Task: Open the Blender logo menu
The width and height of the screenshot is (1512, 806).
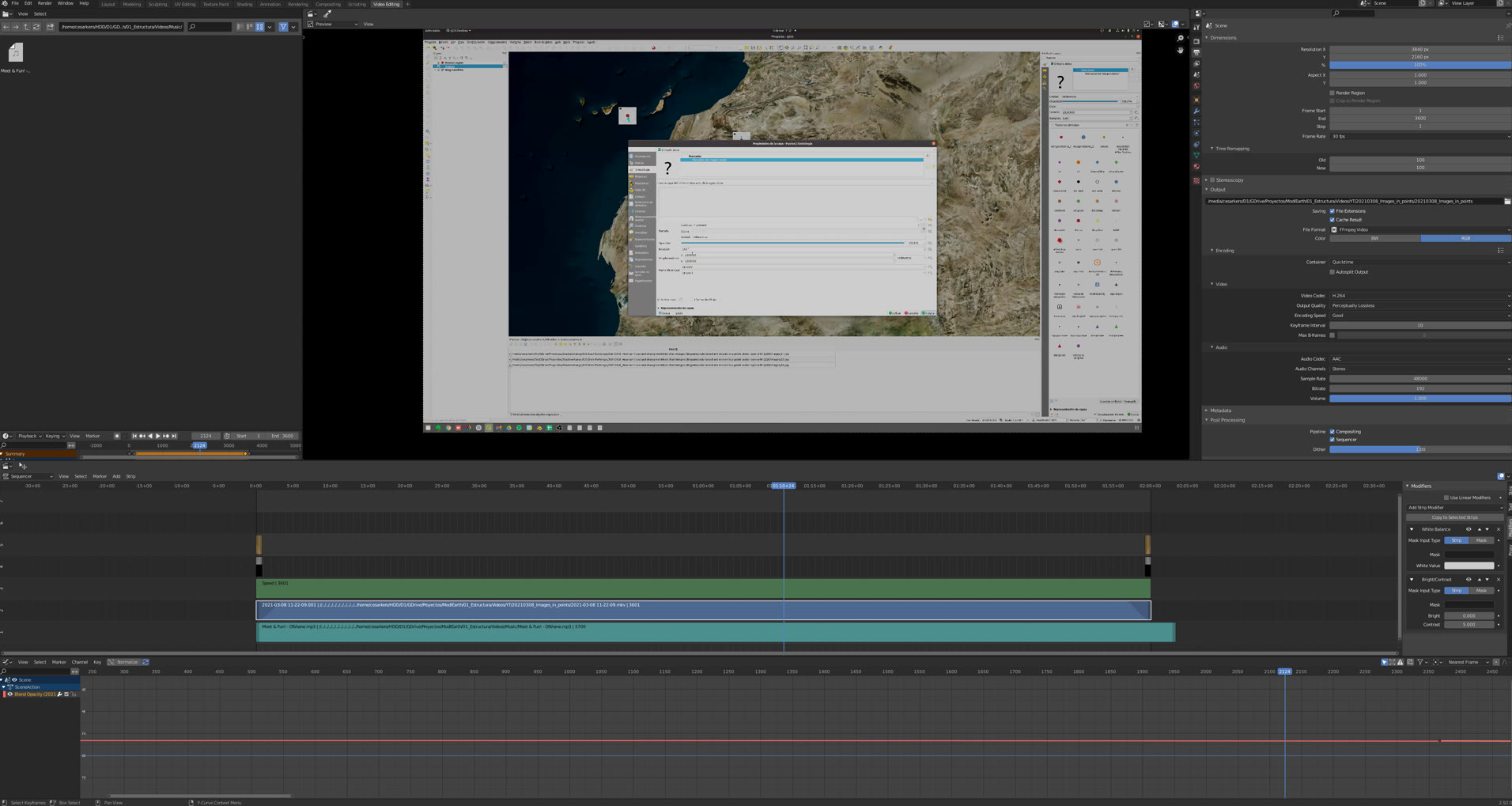Action: (5, 4)
